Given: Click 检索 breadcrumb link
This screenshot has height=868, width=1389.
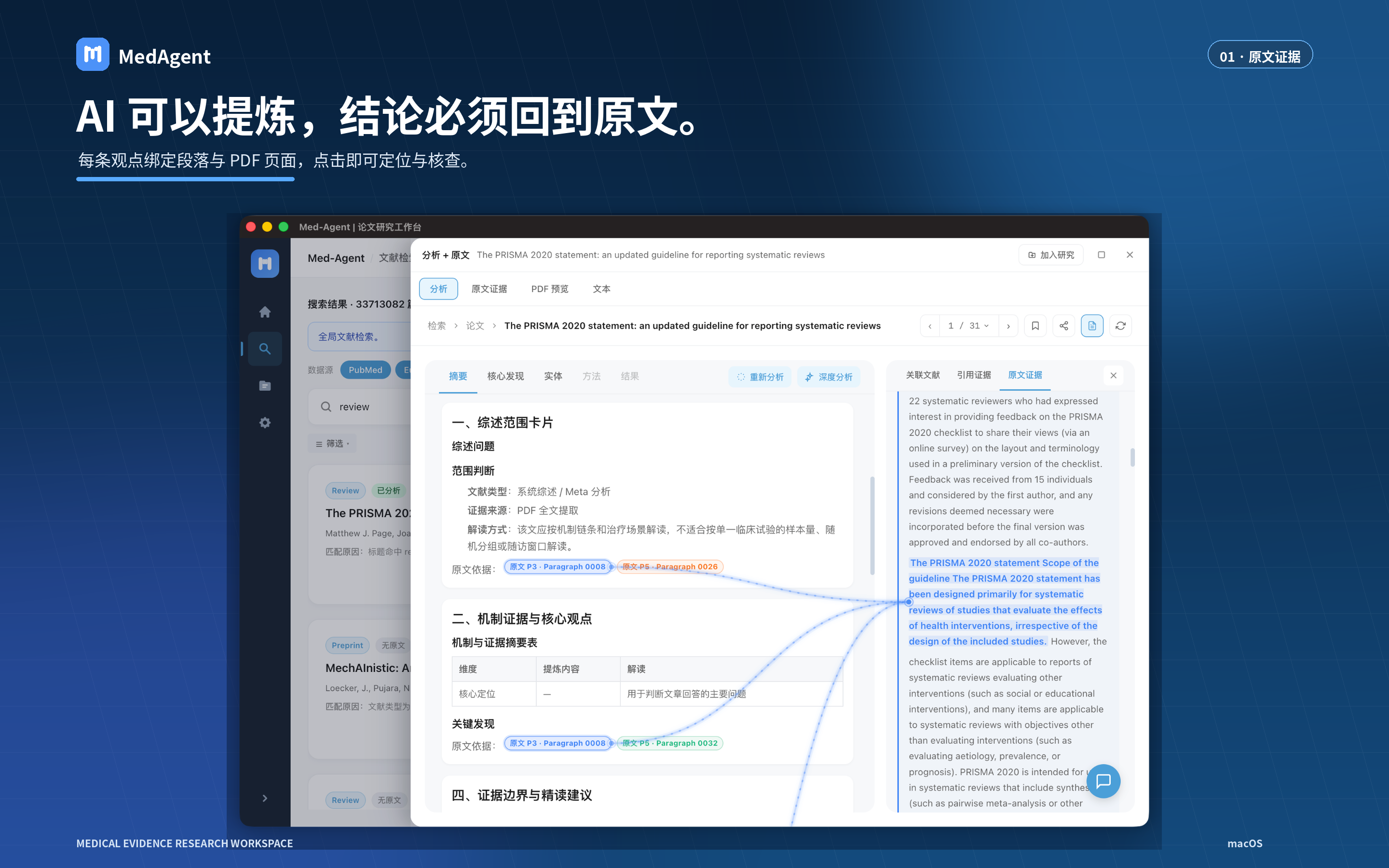Looking at the screenshot, I should 436,325.
